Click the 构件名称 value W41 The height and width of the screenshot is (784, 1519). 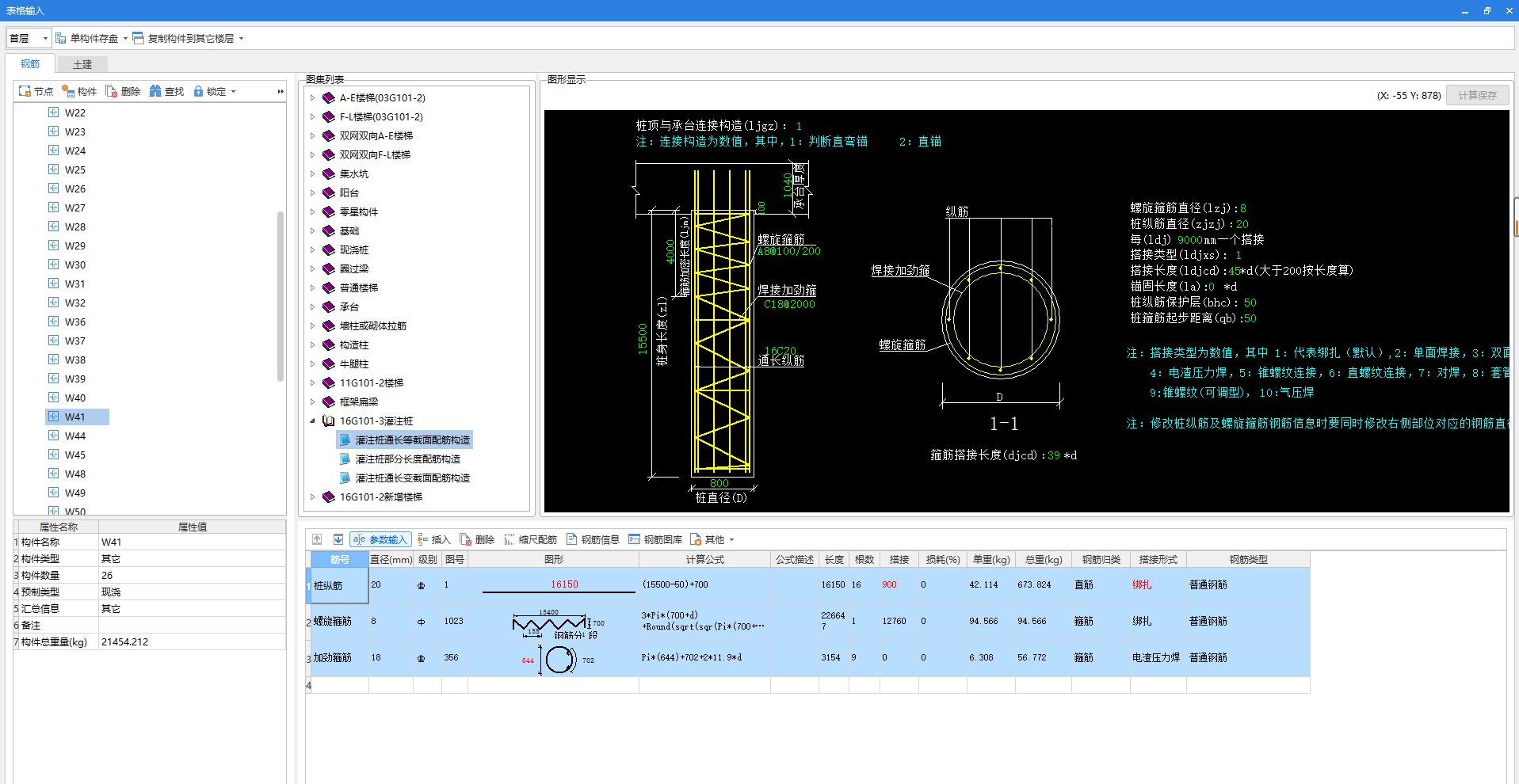pyautogui.click(x=192, y=542)
